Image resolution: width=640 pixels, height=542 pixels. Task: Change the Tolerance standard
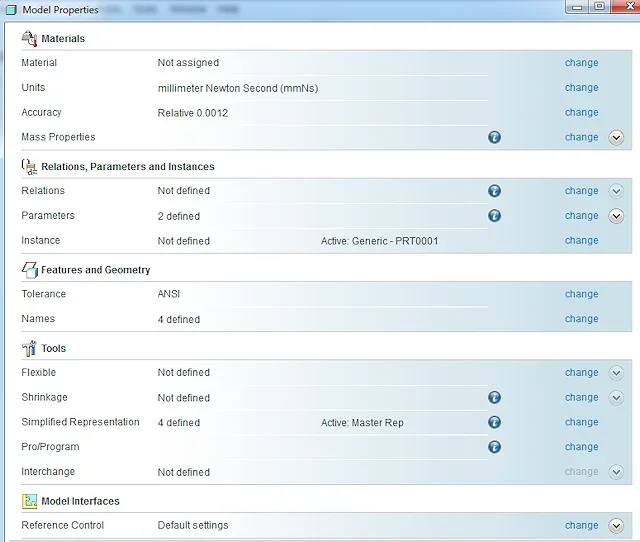tap(581, 295)
